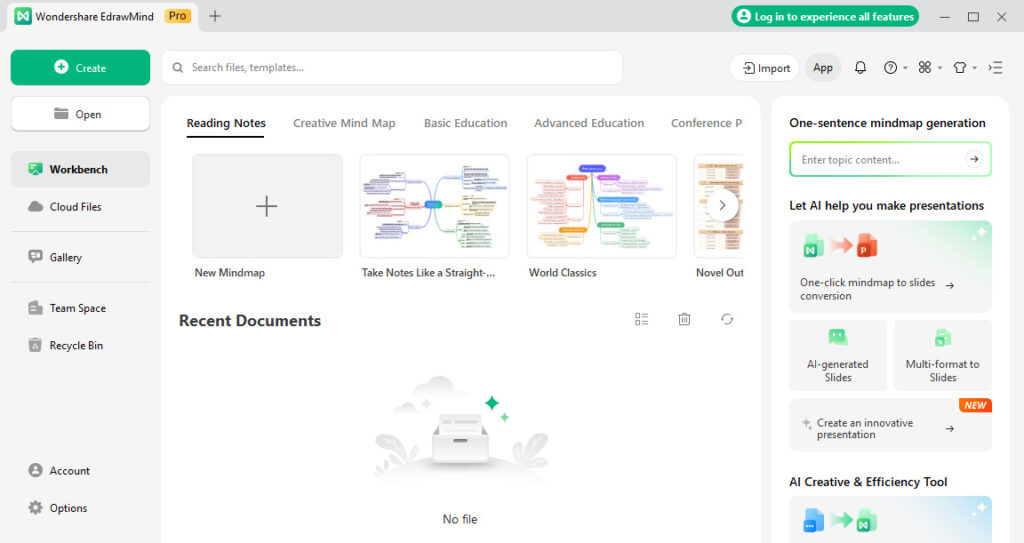The width and height of the screenshot is (1024, 543).
Task: Open Take Notes Like a Straight template
Action: (x=434, y=206)
